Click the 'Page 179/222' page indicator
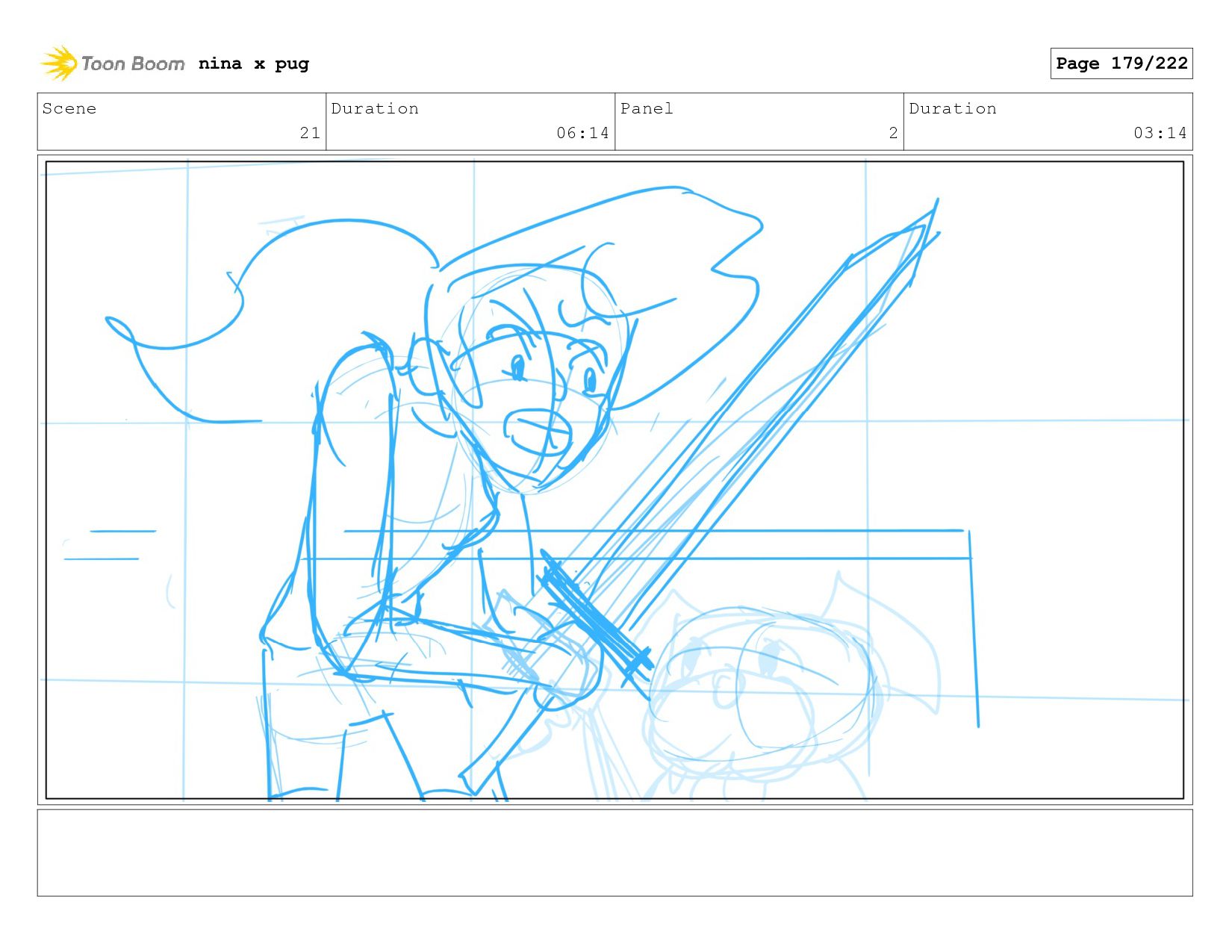1232x952 pixels. click(x=1121, y=63)
